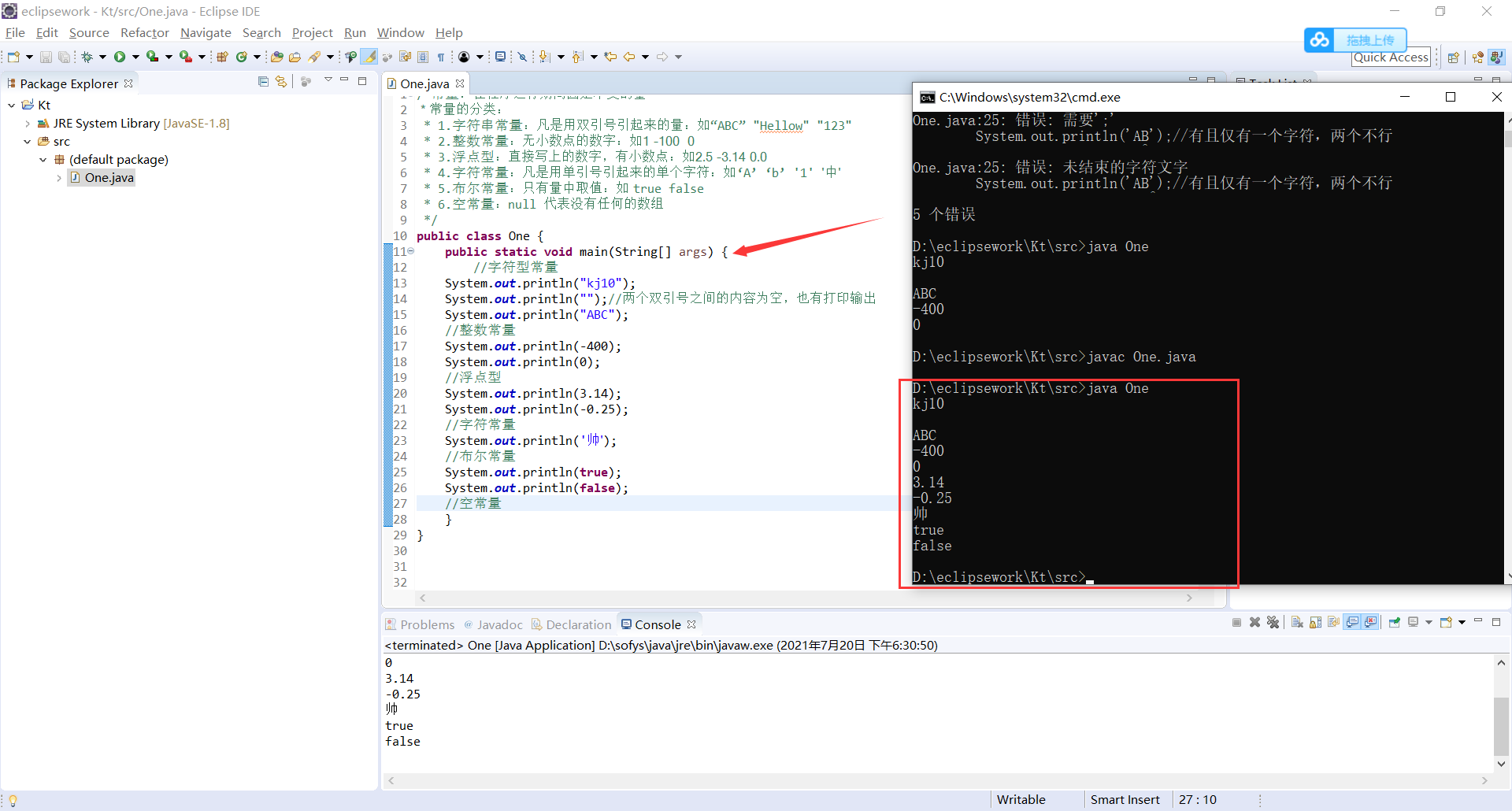Toggle Show Whitespace Characters pilcrow icon

tap(441, 57)
